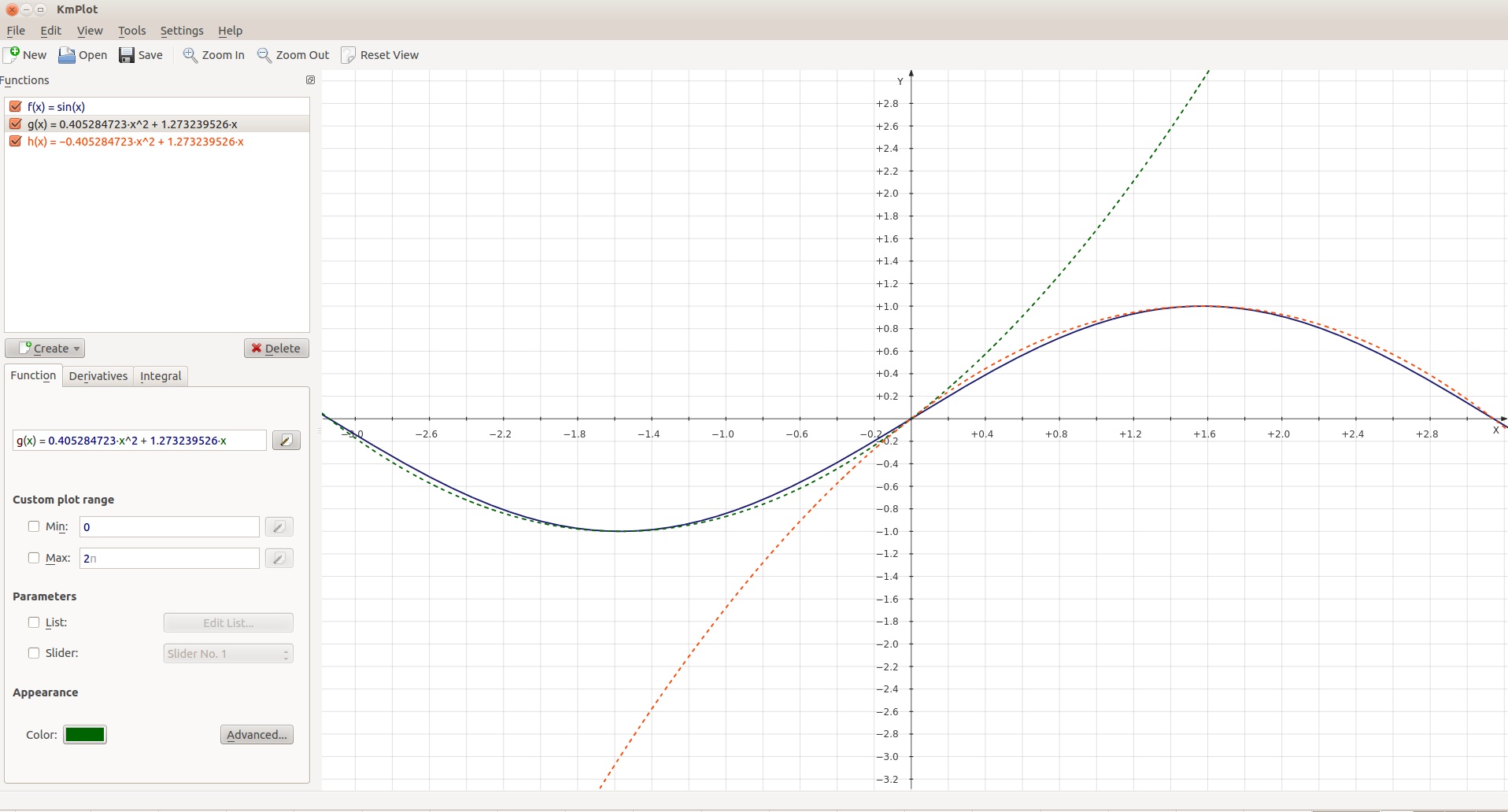
Task: Open the Slider No. 1 combo box
Action: pyautogui.click(x=228, y=654)
